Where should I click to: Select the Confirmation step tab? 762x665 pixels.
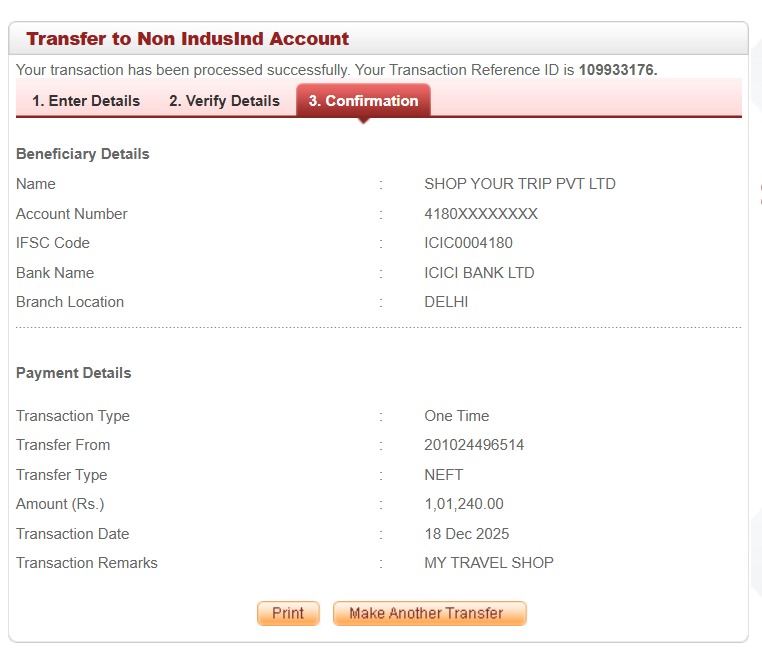363,101
